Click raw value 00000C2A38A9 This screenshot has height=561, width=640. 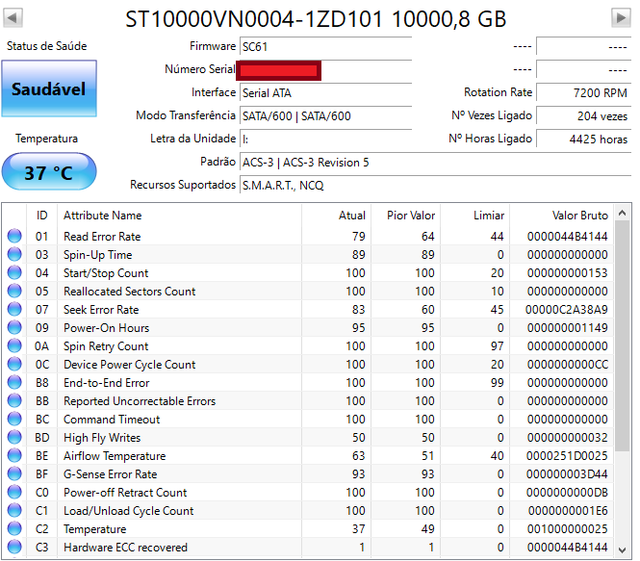coord(567,309)
